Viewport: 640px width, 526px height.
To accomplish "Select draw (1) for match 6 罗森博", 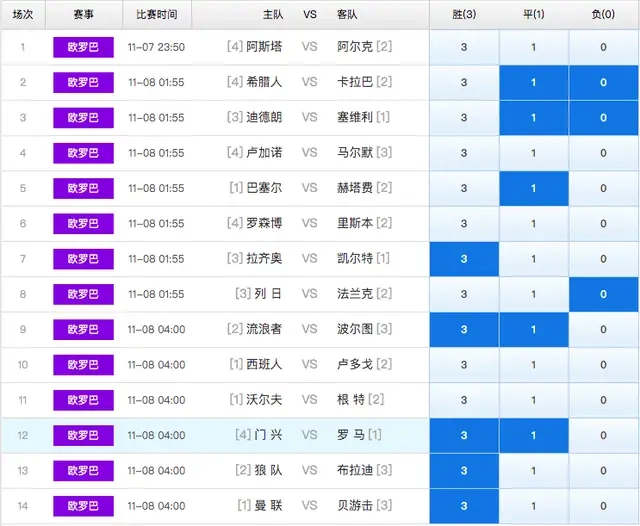I will (533, 224).
